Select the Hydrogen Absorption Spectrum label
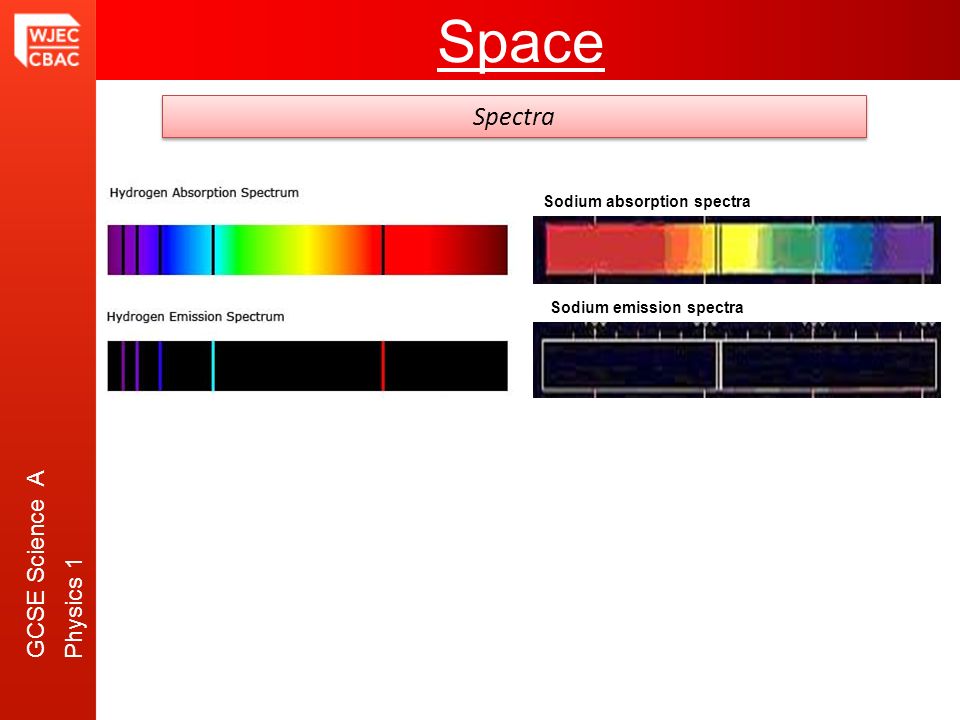 pos(204,192)
